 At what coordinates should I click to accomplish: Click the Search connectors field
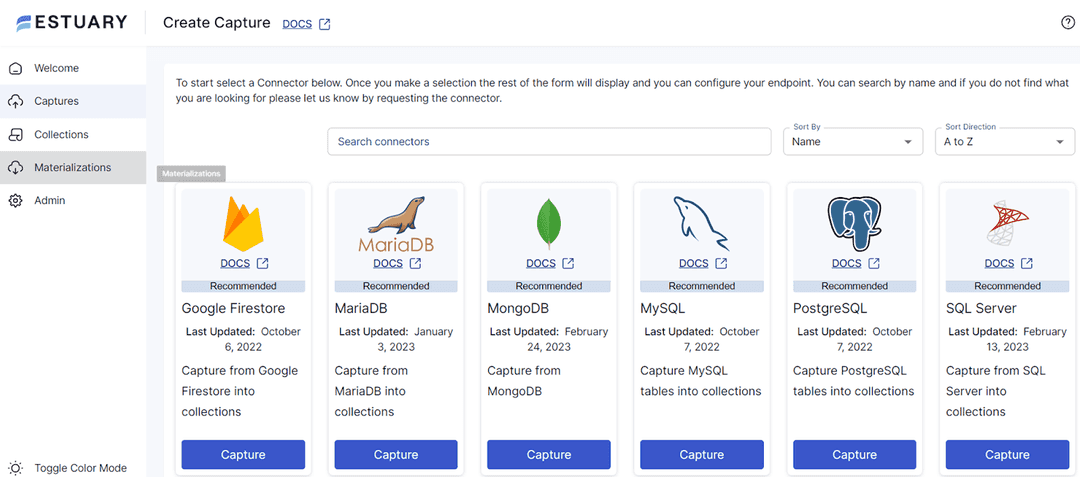pos(549,142)
